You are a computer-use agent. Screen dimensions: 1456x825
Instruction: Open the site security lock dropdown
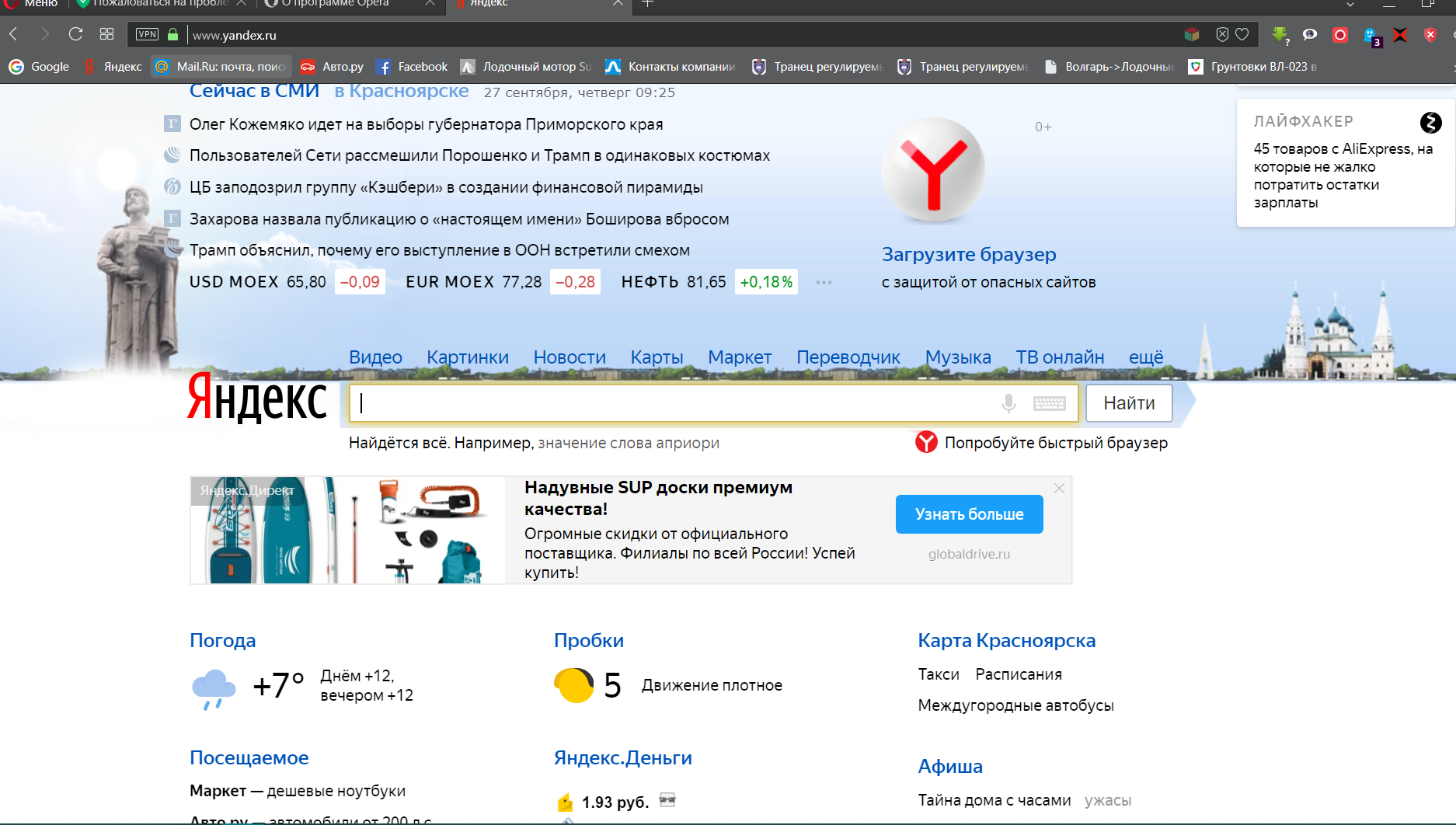tap(175, 34)
